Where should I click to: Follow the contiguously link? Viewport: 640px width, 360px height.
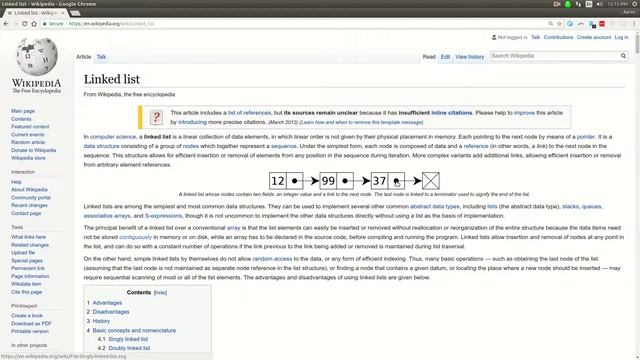click(x=136, y=237)
